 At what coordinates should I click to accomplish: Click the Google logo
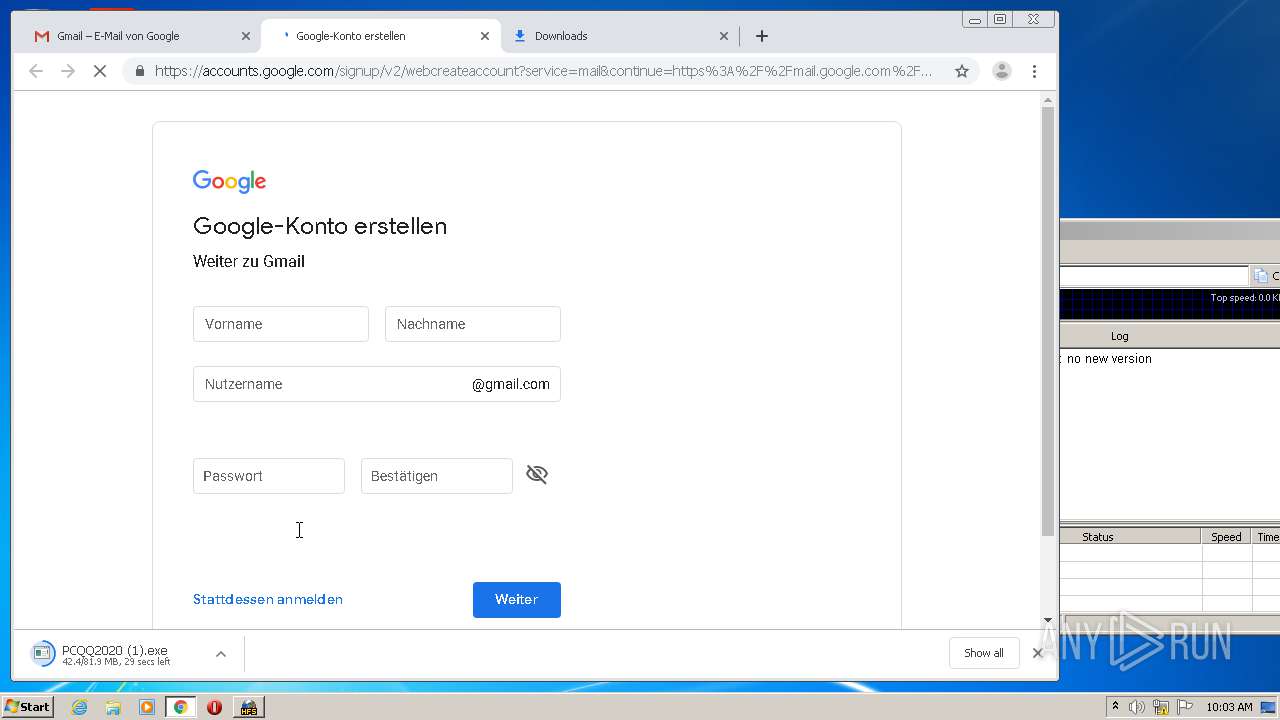pyautogui.click(x=230, y=181)
